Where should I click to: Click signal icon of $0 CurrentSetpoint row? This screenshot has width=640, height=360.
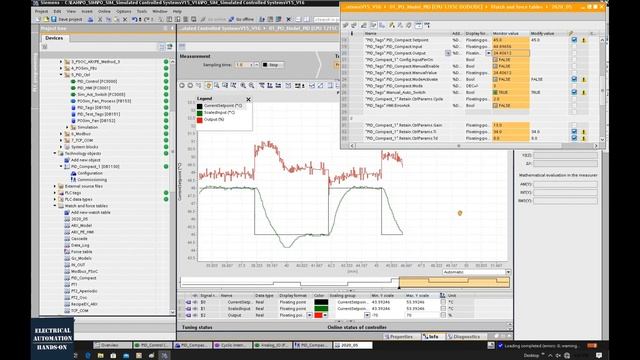(188, 302)
